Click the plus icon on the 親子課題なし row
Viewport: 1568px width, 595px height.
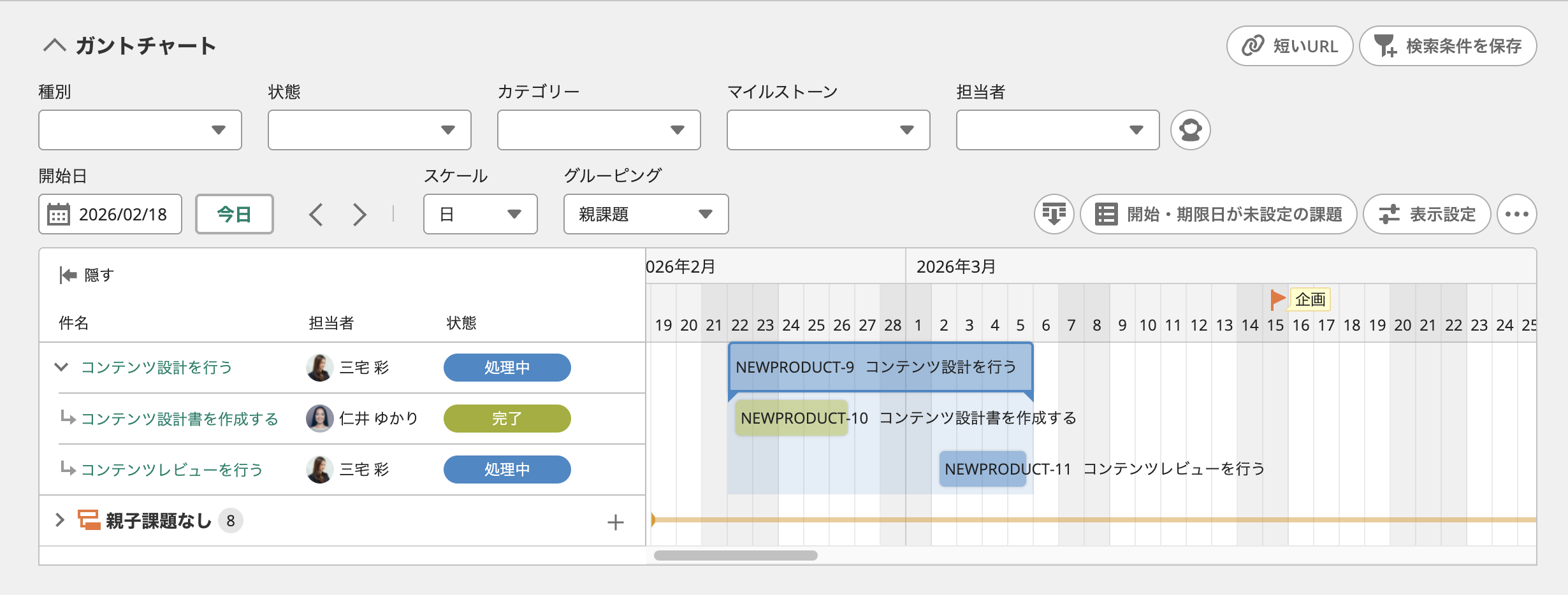(x=616, y=520)
